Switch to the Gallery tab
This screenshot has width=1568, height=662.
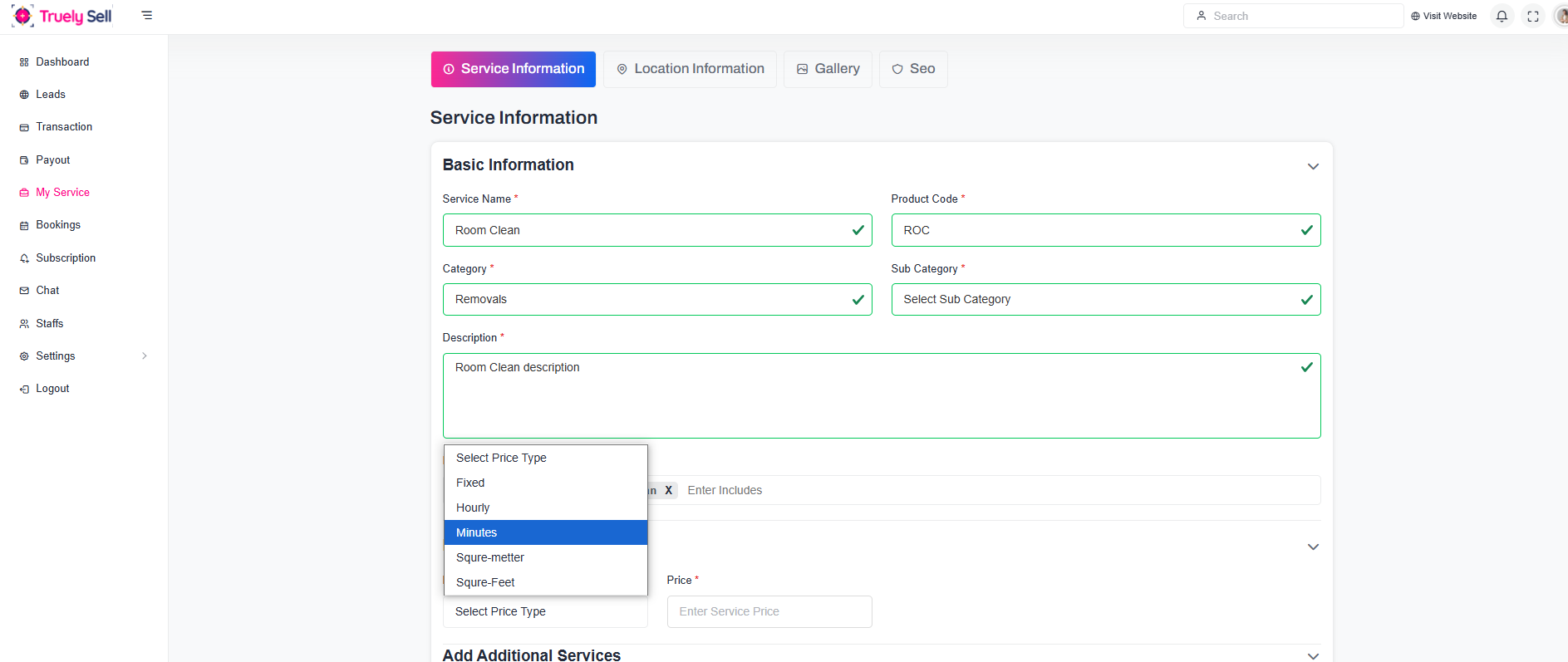pos(828,69)
